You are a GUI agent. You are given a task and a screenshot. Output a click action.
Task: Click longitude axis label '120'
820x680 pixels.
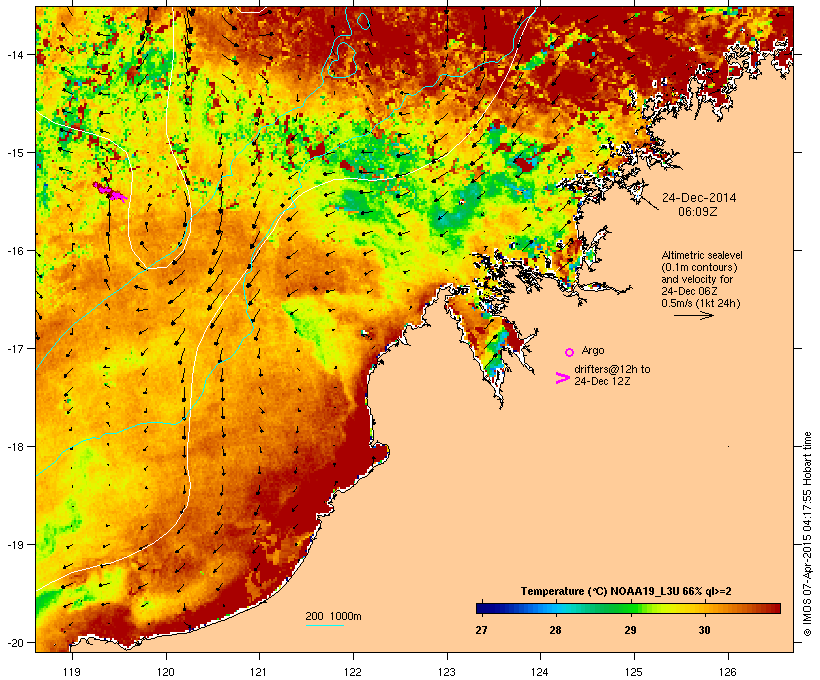click(x=166, y=672)
